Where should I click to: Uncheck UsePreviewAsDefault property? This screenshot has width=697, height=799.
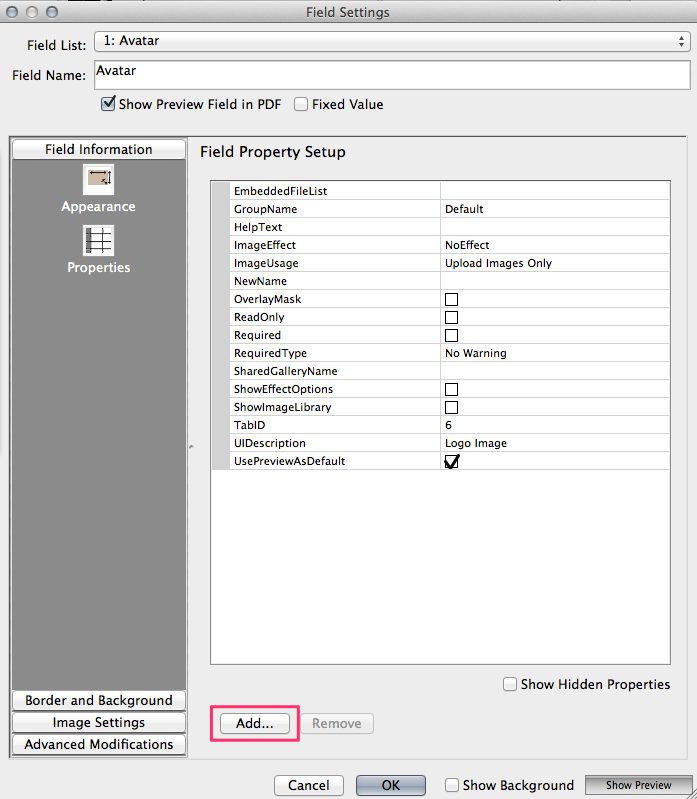(451, 462)
